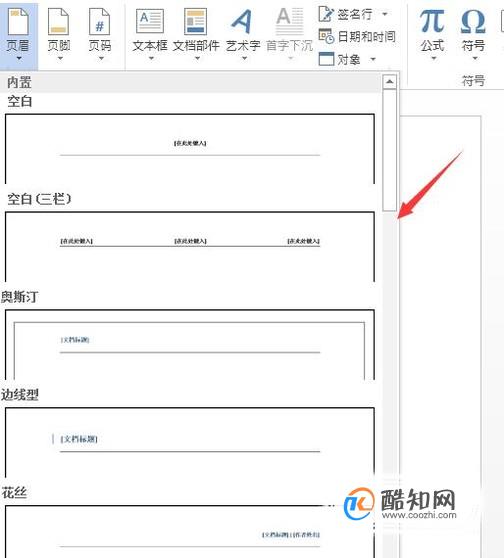
Task: Select the 空白 header thumbnail
Action: tap(190, 149)
